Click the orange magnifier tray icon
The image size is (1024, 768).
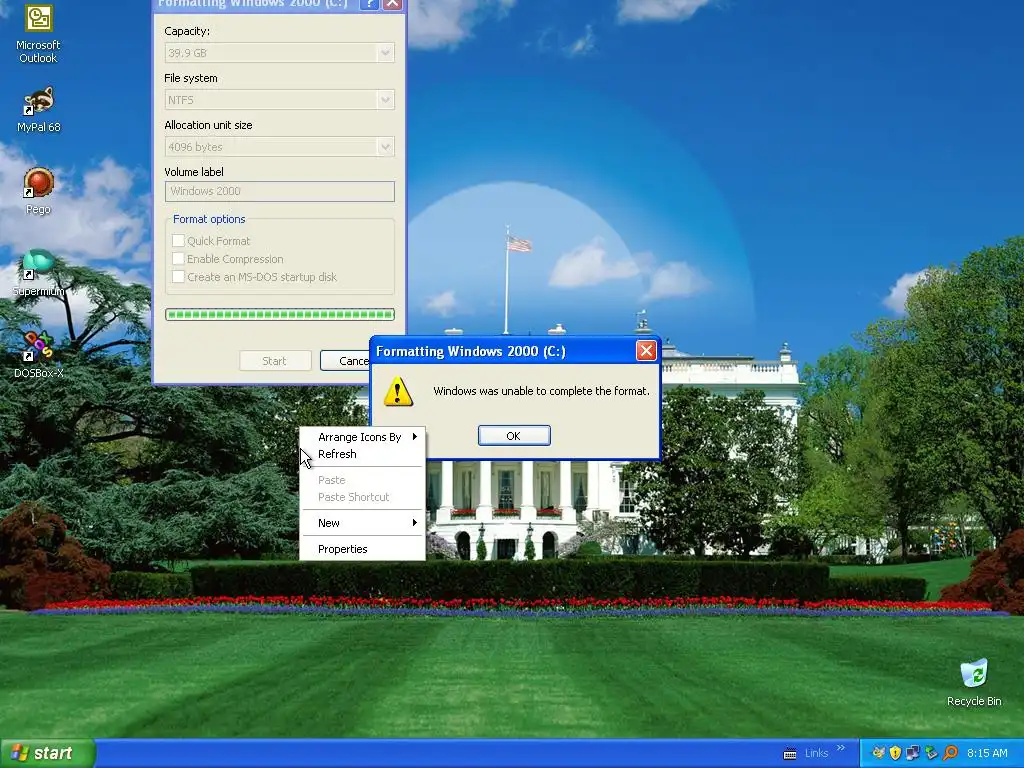coord(950,753)
